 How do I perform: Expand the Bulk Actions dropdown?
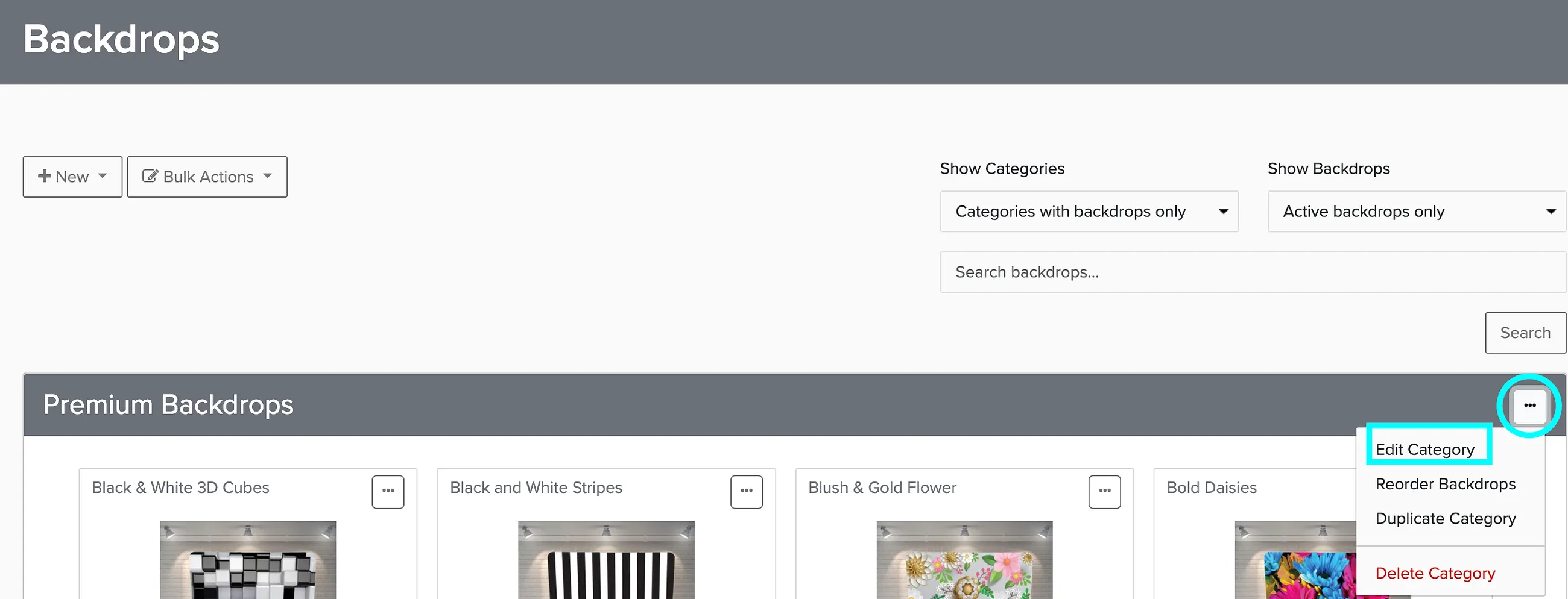[207, 177]
